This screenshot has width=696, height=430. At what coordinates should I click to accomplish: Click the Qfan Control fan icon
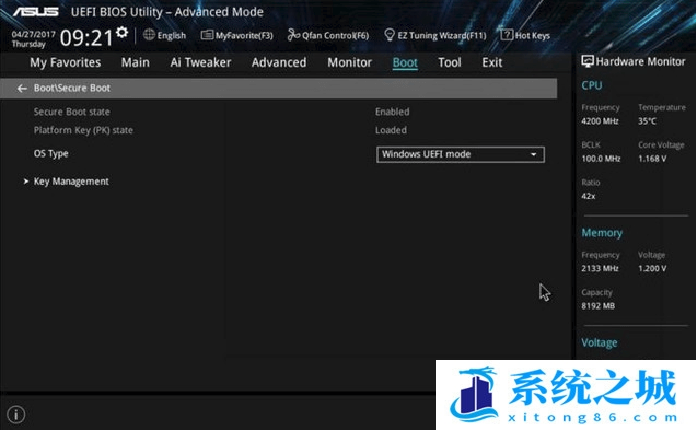coord(293,35)
